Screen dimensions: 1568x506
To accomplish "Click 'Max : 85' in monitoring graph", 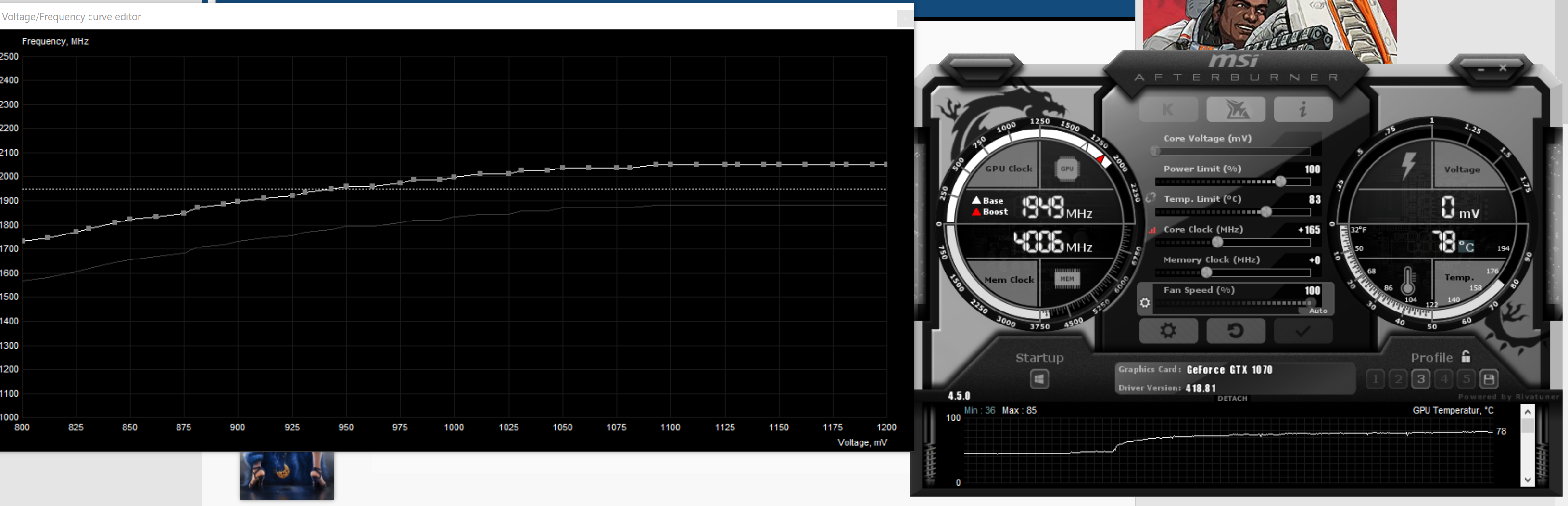I will pos(1019,410).
